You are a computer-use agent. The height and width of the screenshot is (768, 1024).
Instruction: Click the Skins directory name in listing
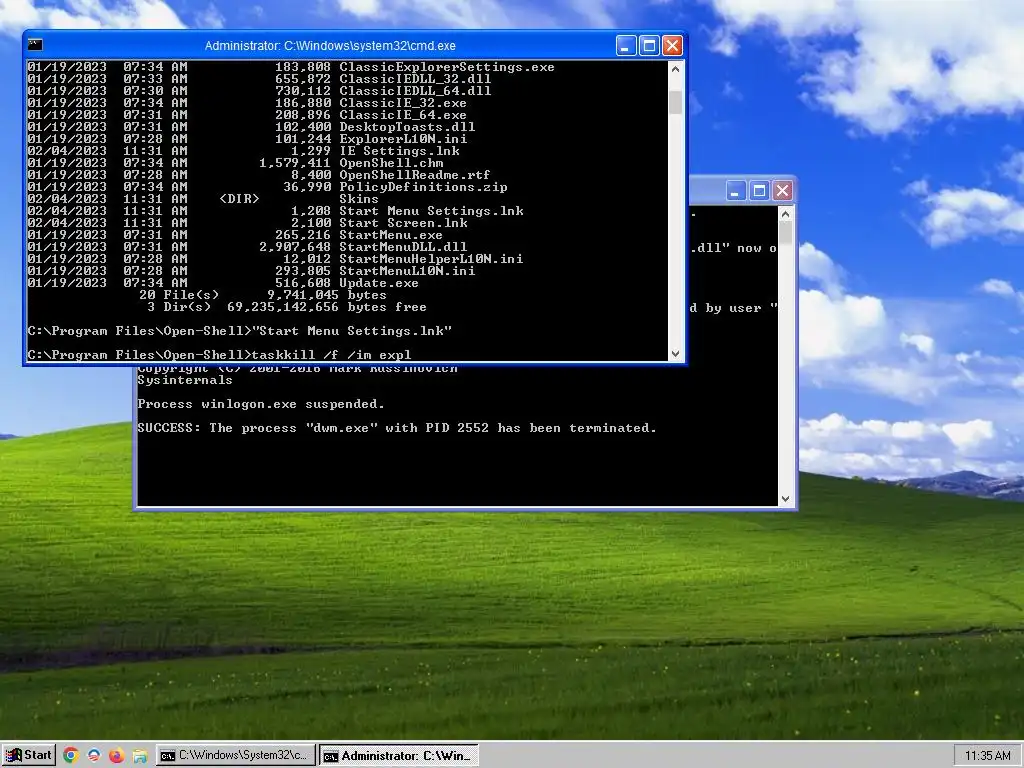[359, 199]
